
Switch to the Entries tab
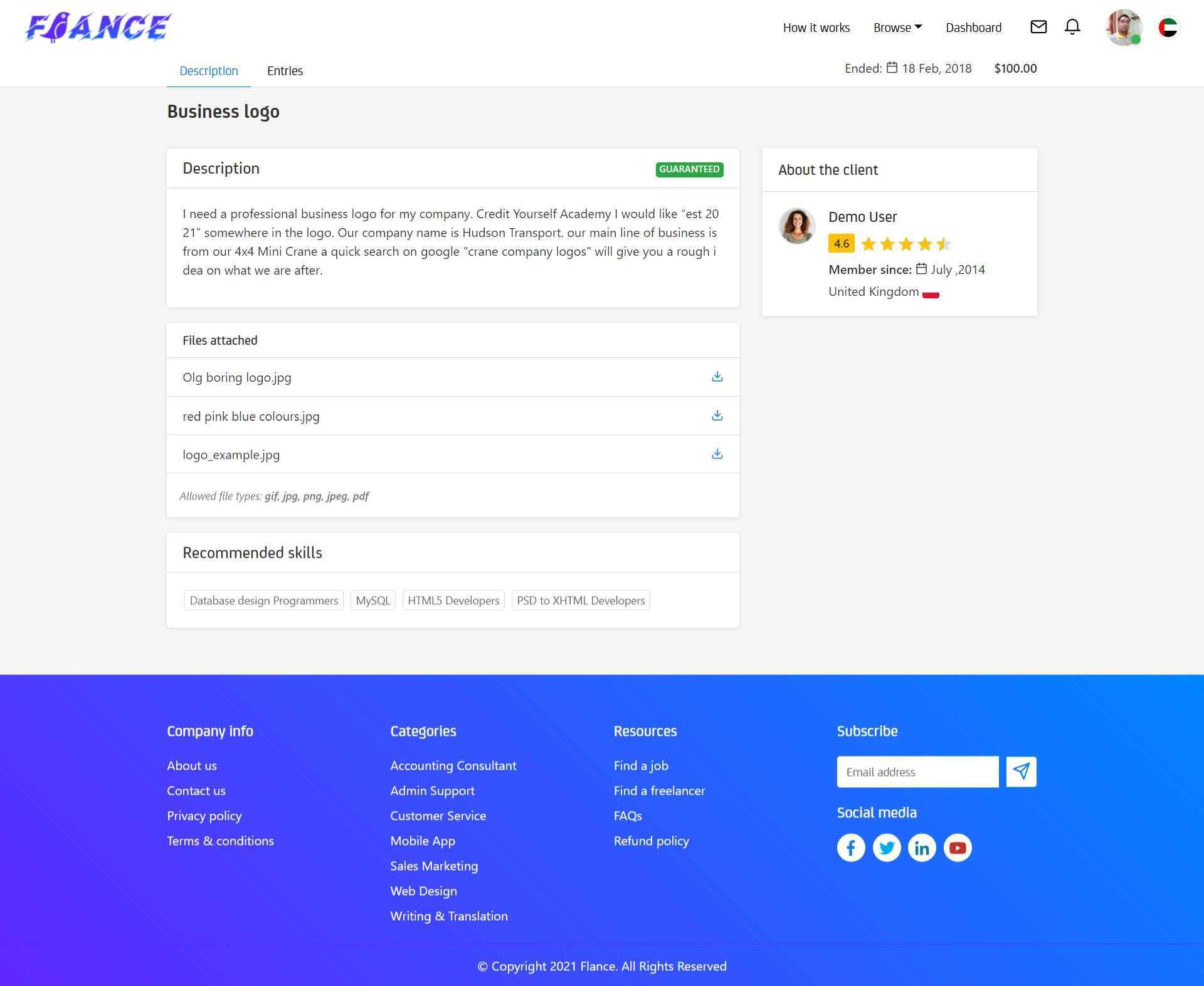[285, 71]
